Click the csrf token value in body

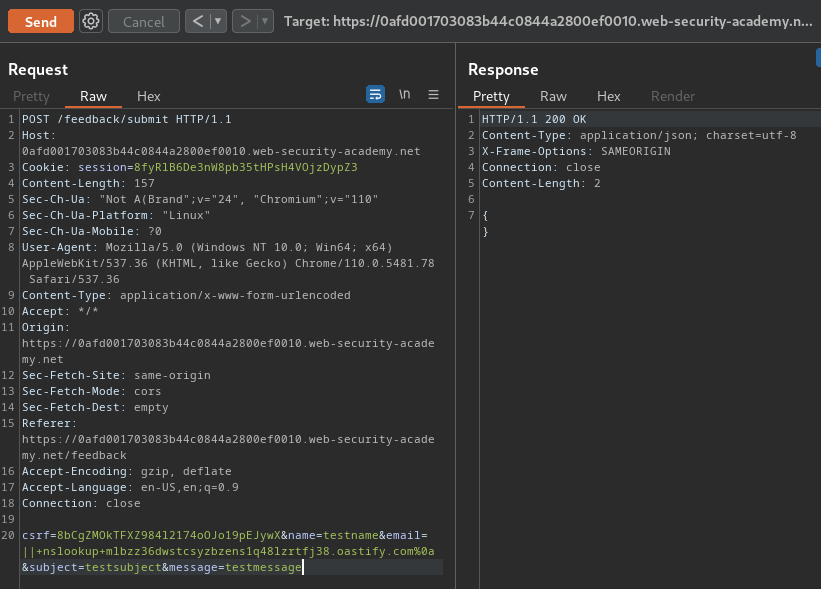169,535
